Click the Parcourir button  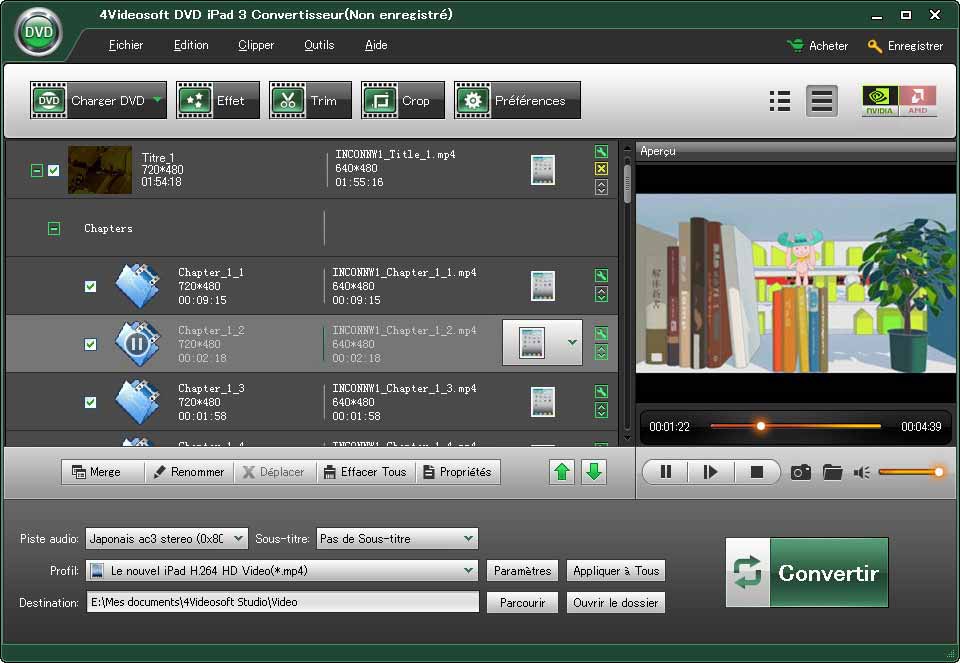pos(522,603)
